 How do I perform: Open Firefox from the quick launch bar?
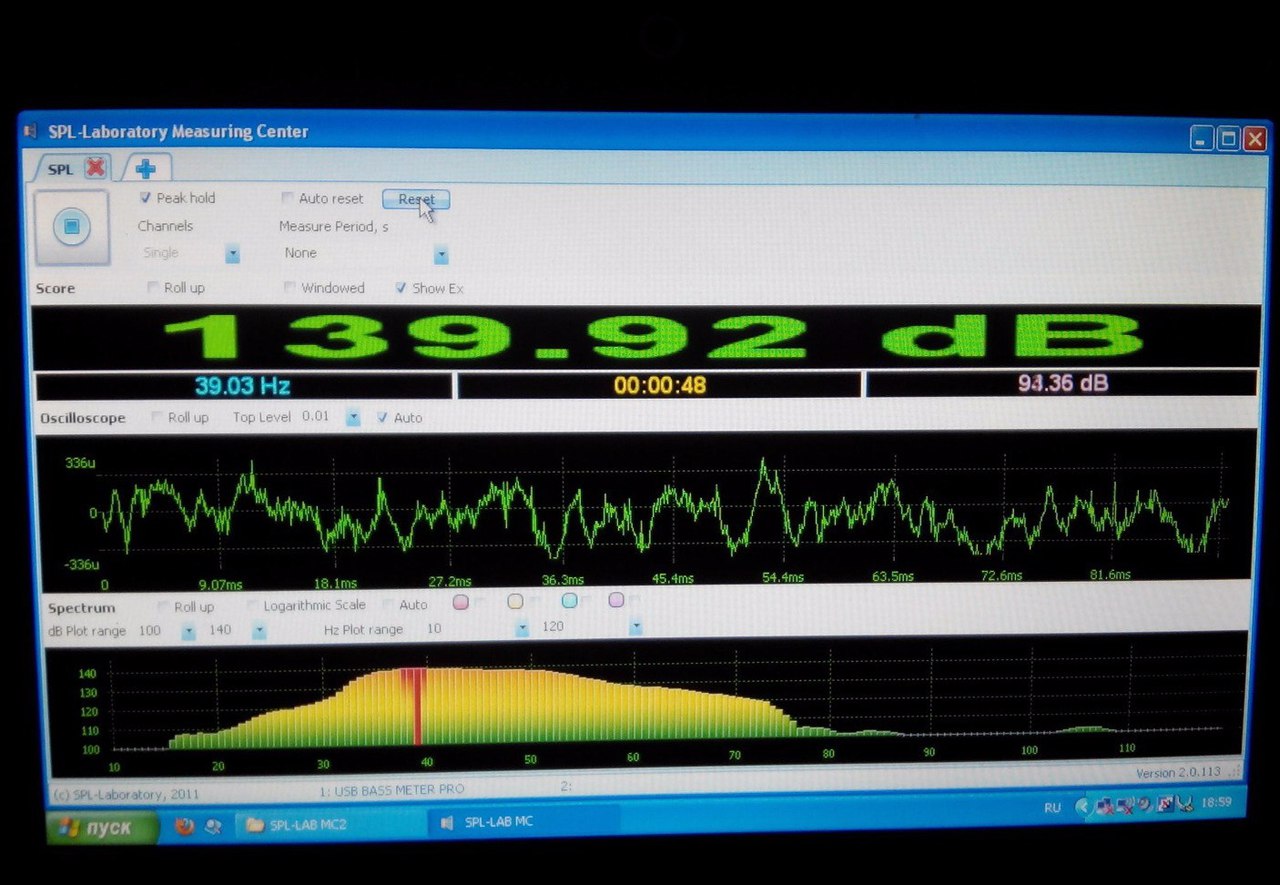point(184,825)
